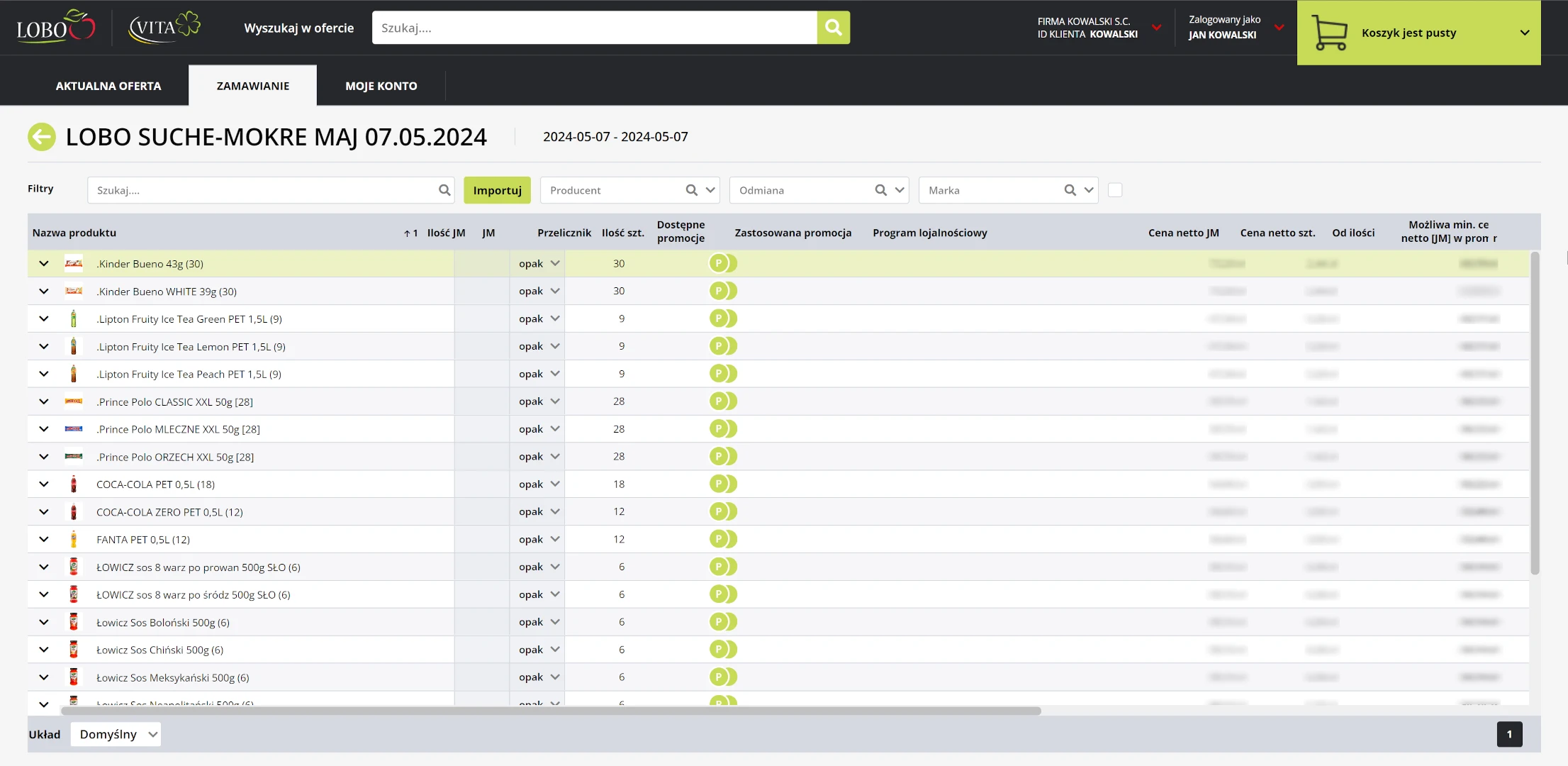
Task: Click magnifier icon in Marka filter
Action: point(1070,190)
